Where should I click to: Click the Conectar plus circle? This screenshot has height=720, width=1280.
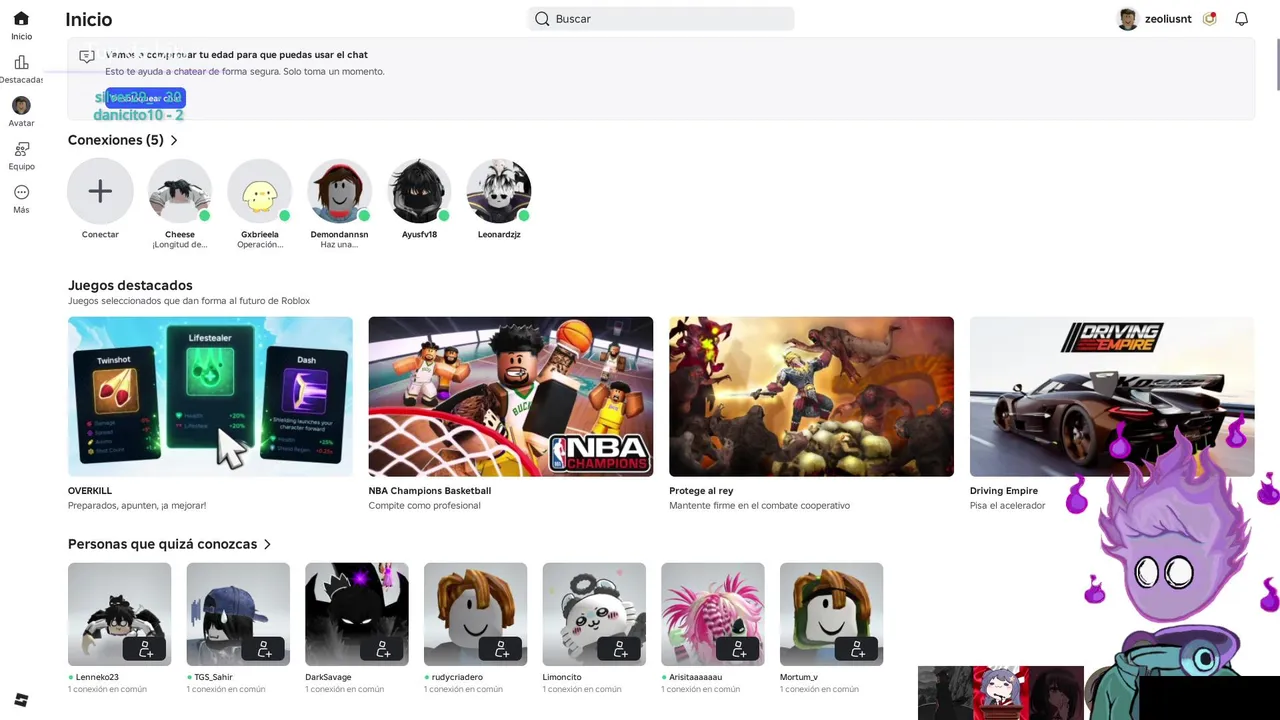pyautogui.click(x=100, y=191)
